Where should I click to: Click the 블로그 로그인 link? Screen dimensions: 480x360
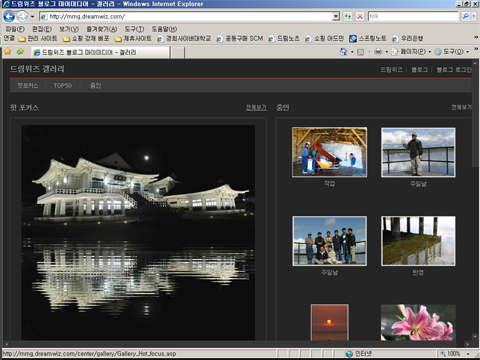454,69
